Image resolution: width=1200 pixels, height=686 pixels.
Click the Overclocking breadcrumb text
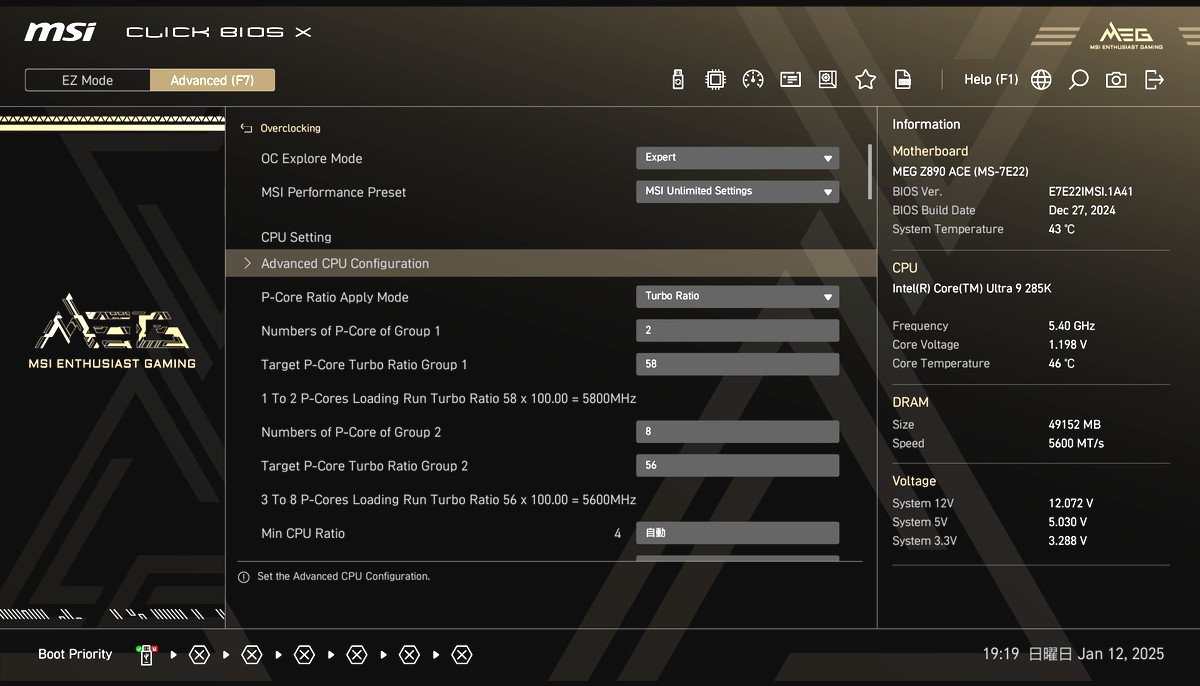[290, 128]
